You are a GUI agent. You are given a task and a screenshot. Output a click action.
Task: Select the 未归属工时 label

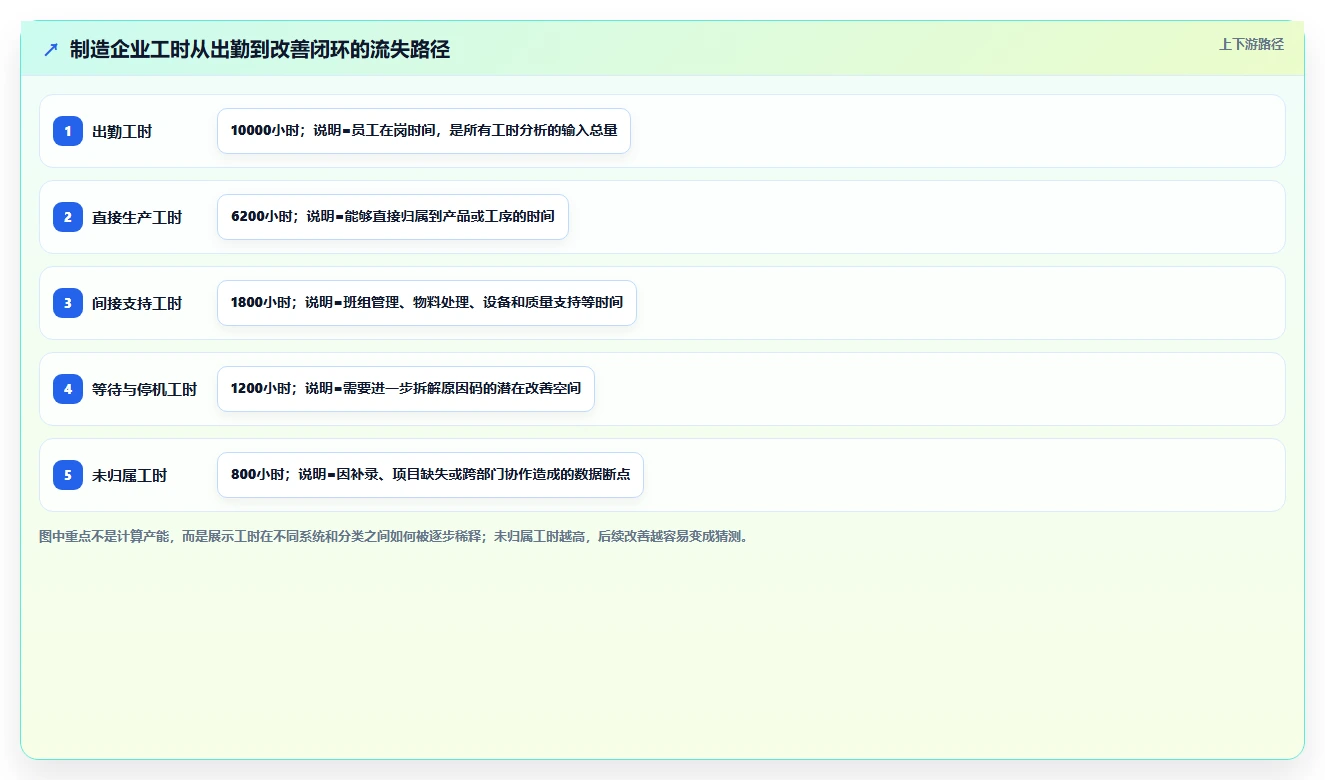(x=130, y=475)
